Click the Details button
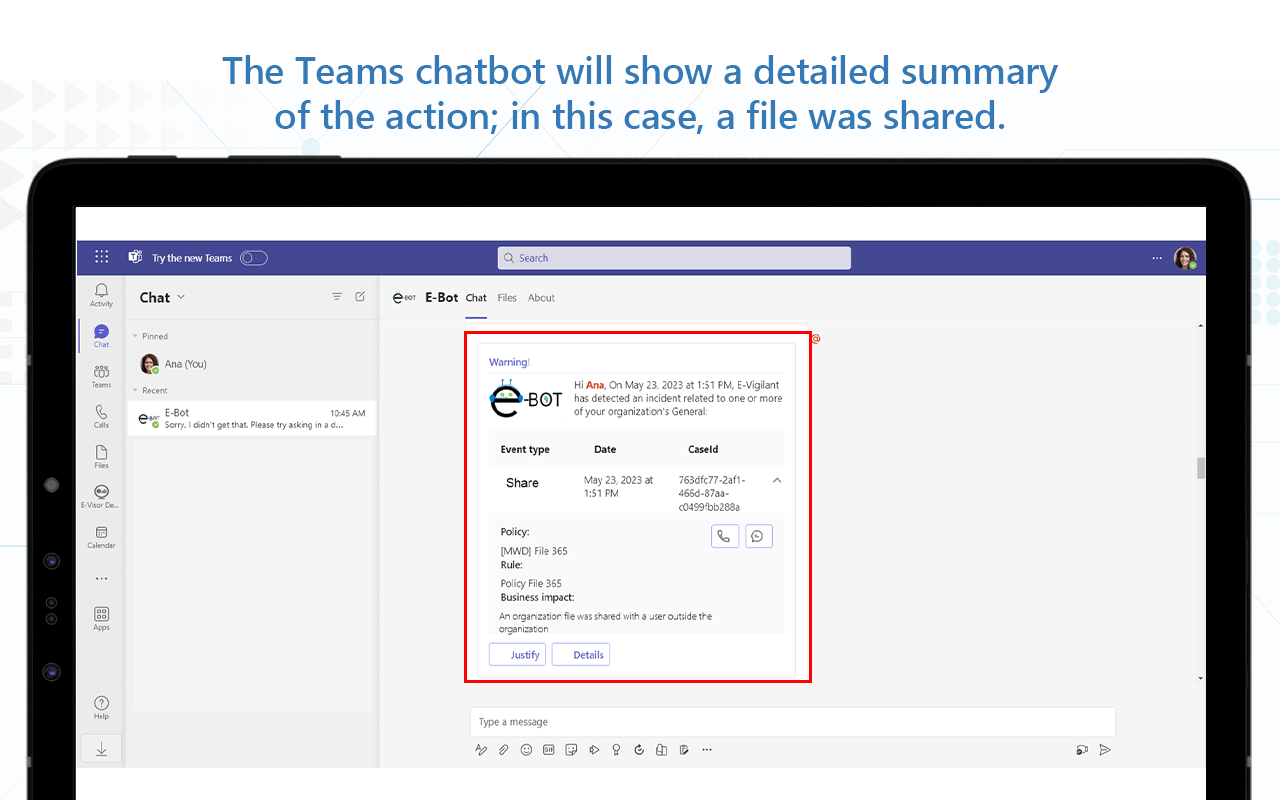 581,655
